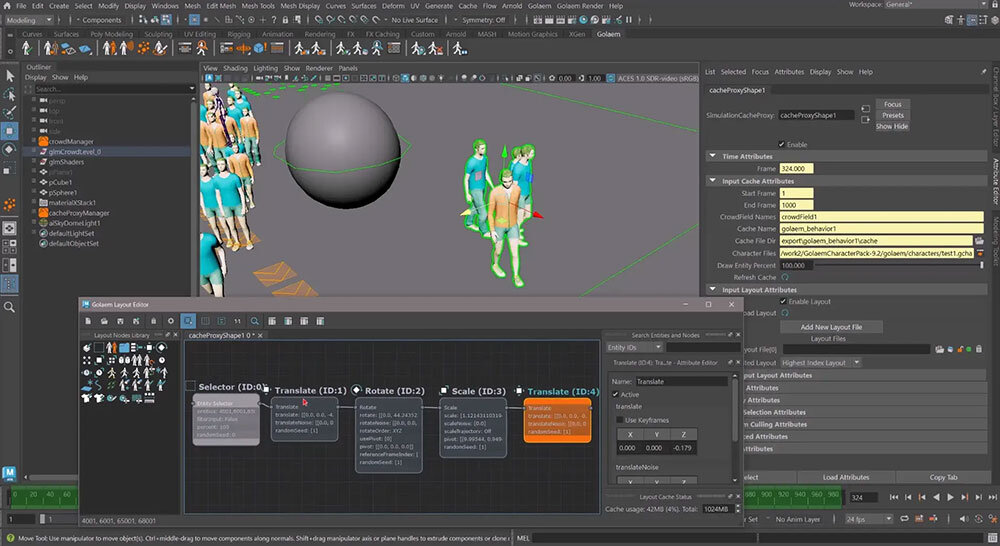Click the load-input arrow icon beside SimulationCacheProxy
The height and width of the screenshot is (546, 1000).
865,109
